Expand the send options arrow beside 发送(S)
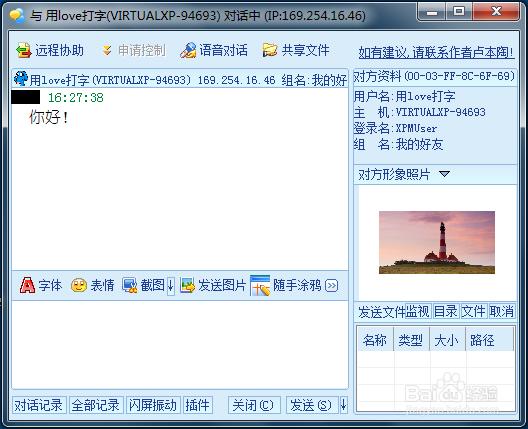Viewport: 528px width, 429px height. [x=343, y=405]
